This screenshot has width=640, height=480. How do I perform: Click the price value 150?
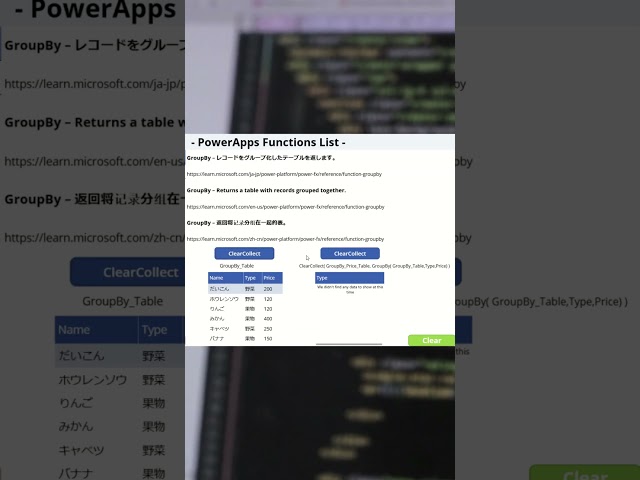click(x=268, y=338)
